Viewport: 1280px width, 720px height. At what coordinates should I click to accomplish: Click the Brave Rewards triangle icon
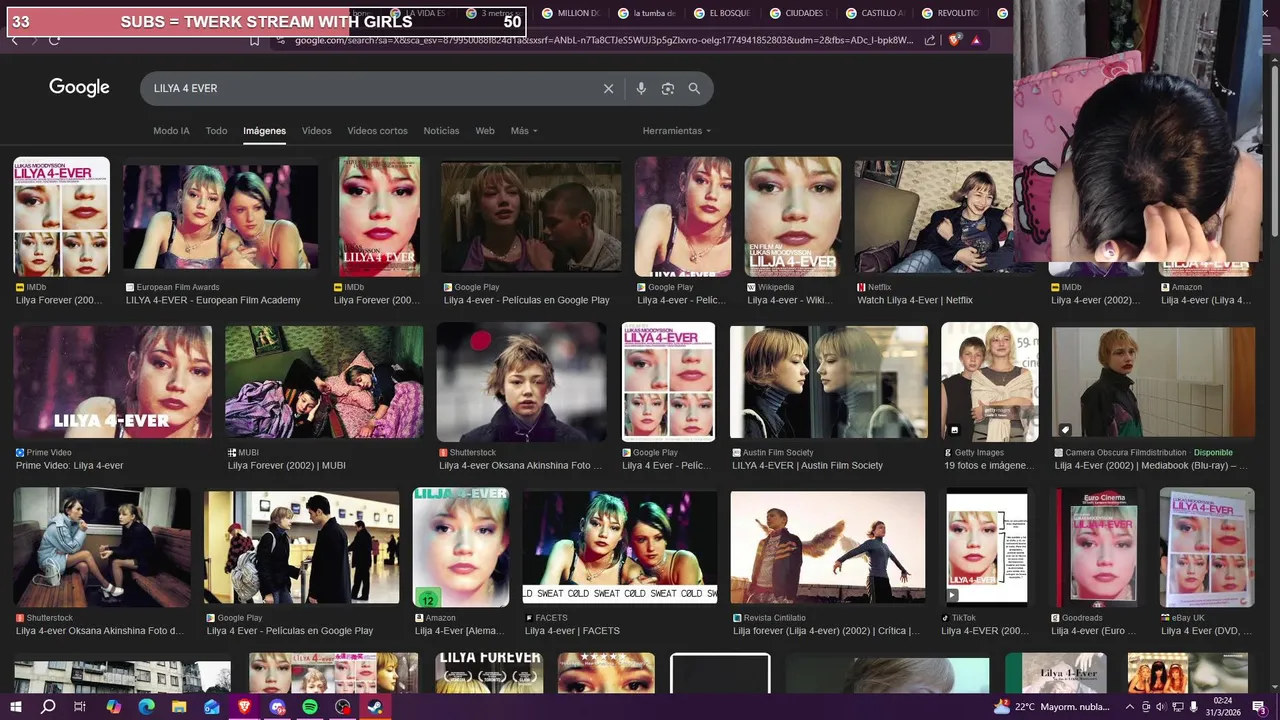point(976,40)
